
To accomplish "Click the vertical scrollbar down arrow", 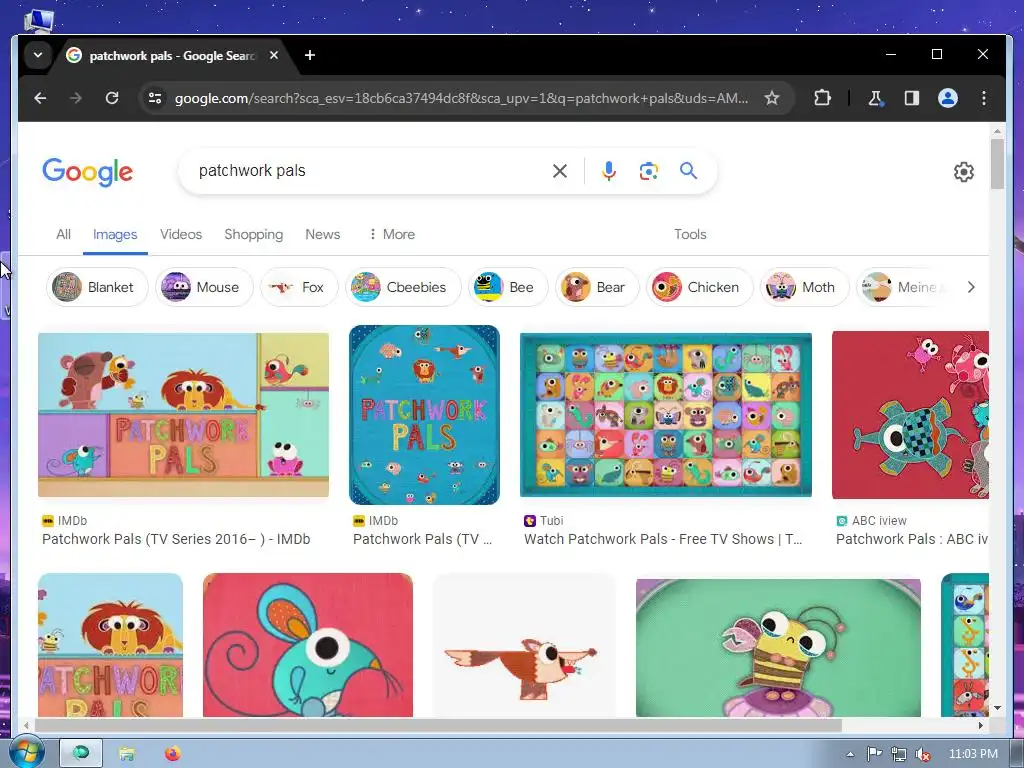I will click(997, 708).
